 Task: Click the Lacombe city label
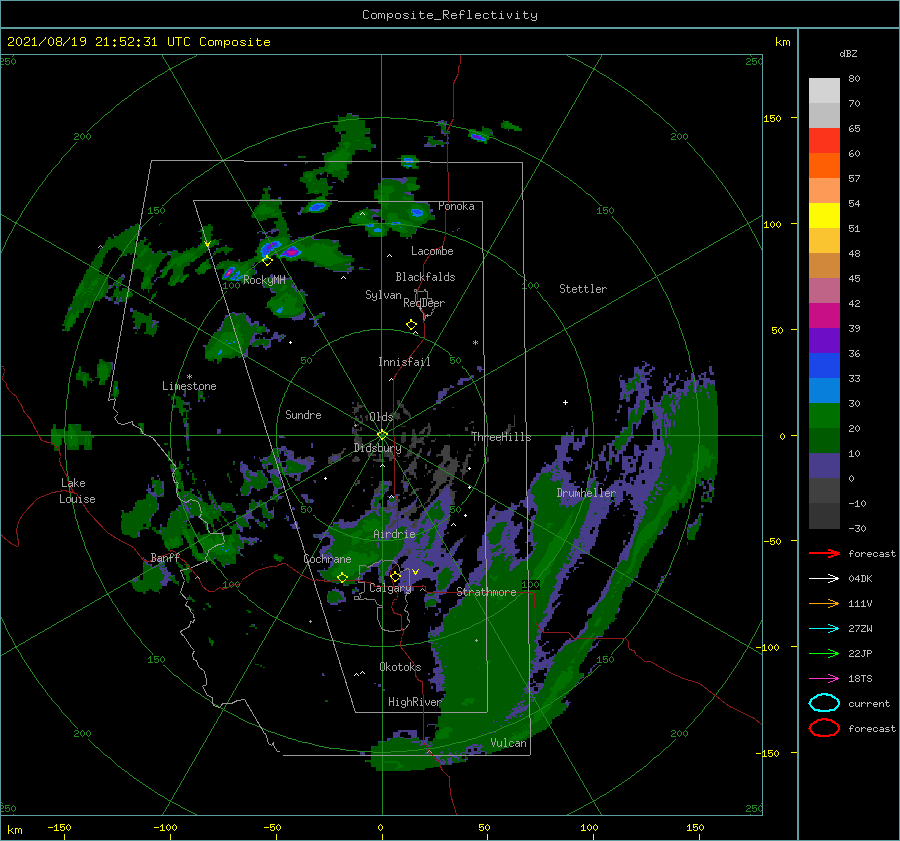pos(432,251)
